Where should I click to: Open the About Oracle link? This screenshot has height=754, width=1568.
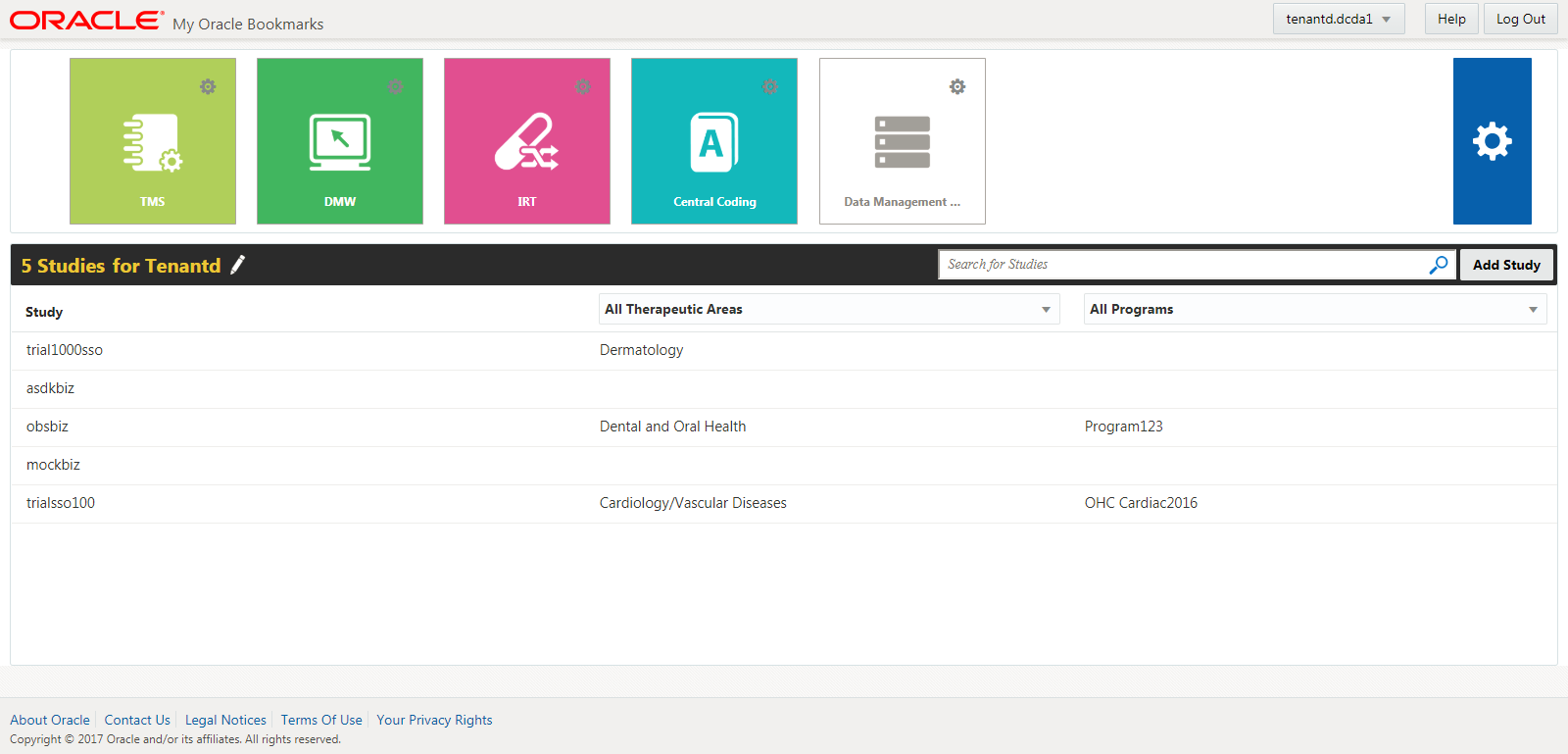pyautogui.click(x=50, y=720)
